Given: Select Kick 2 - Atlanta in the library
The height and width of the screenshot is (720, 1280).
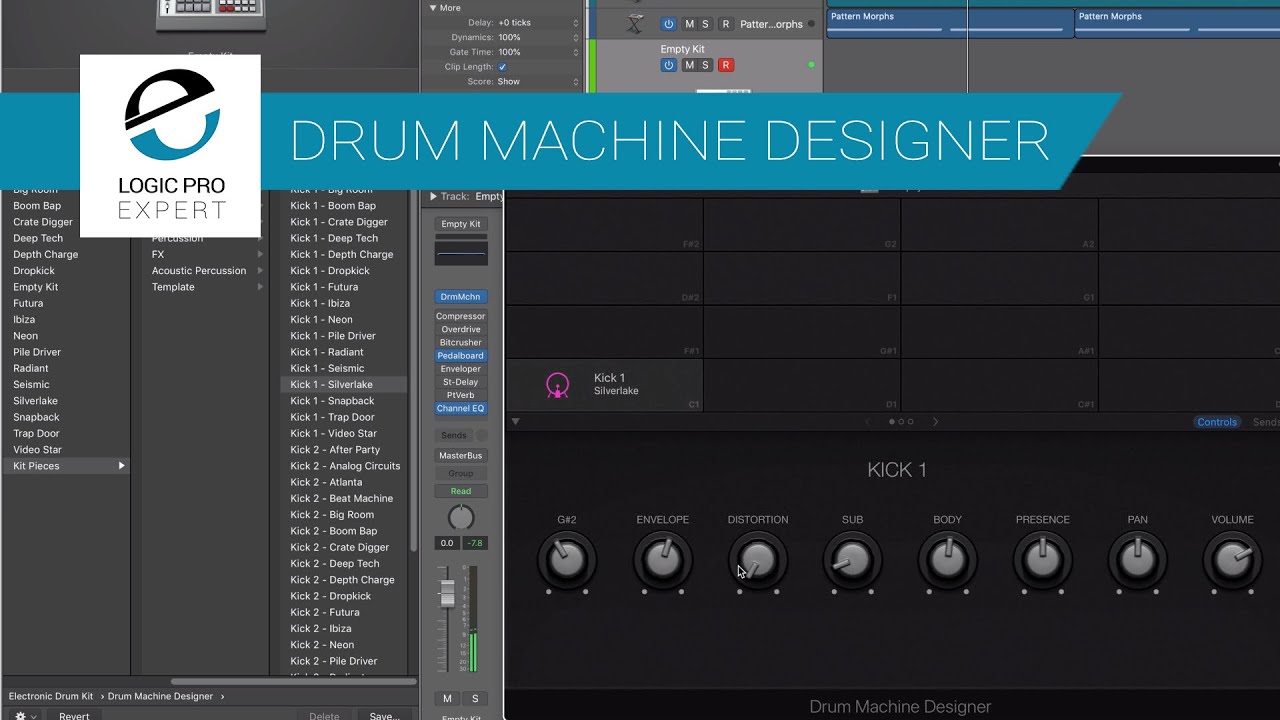Looking at the screenshot, I should pos(326,482).
